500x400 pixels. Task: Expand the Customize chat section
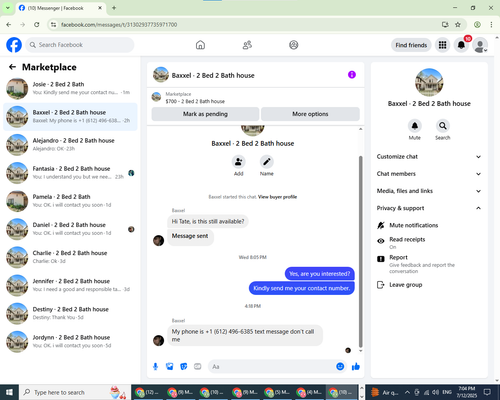pos(429,157)
